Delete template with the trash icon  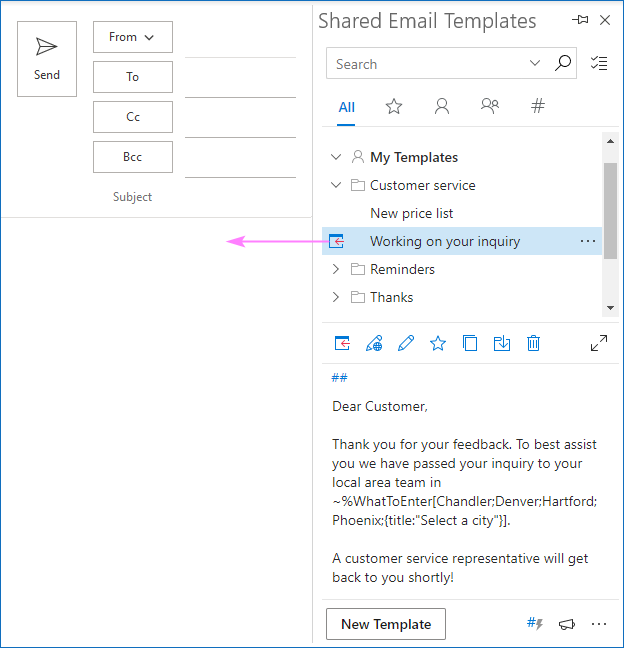pyautogui.click(x=534, y=343)
